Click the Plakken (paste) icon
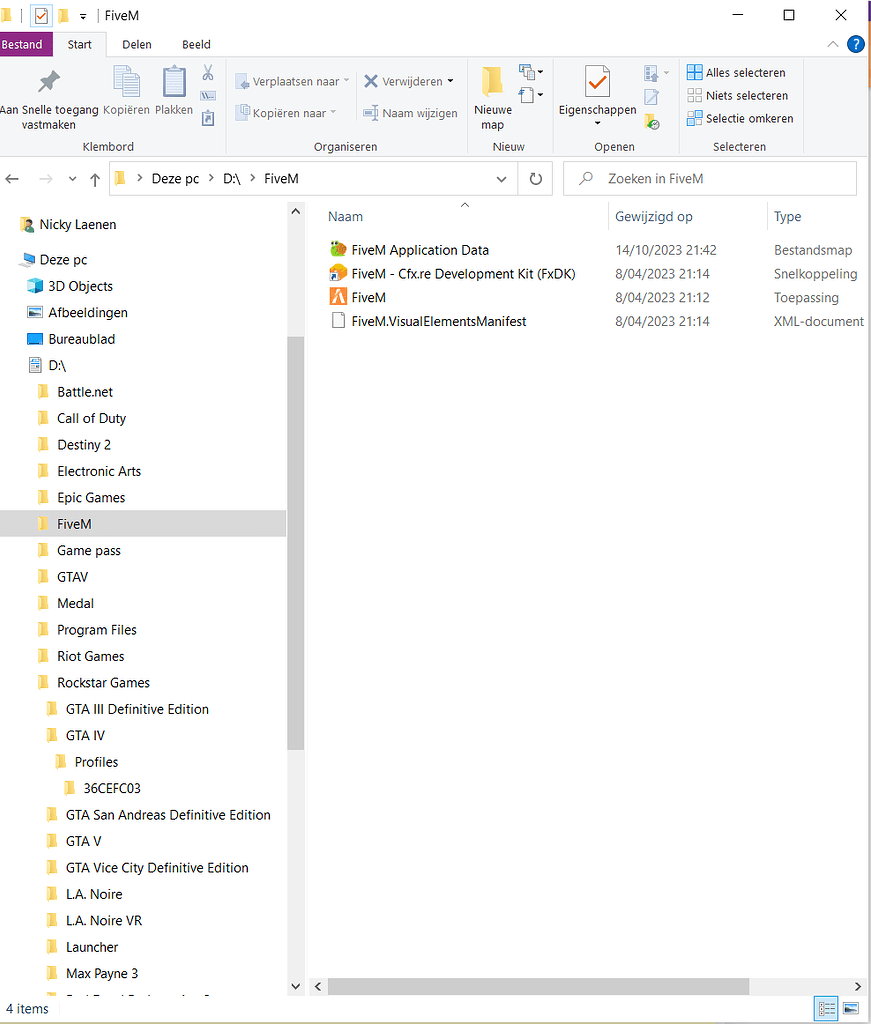The image size is (871, 1024). pyautogui.click(x=172, y=83)
